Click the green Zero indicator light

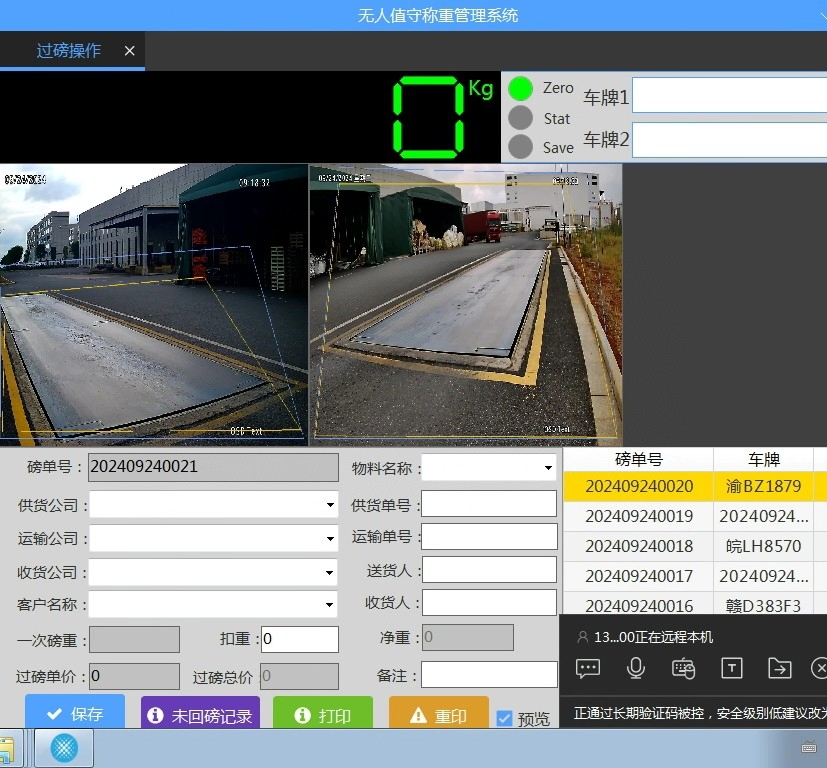click(x=520, y=88)
